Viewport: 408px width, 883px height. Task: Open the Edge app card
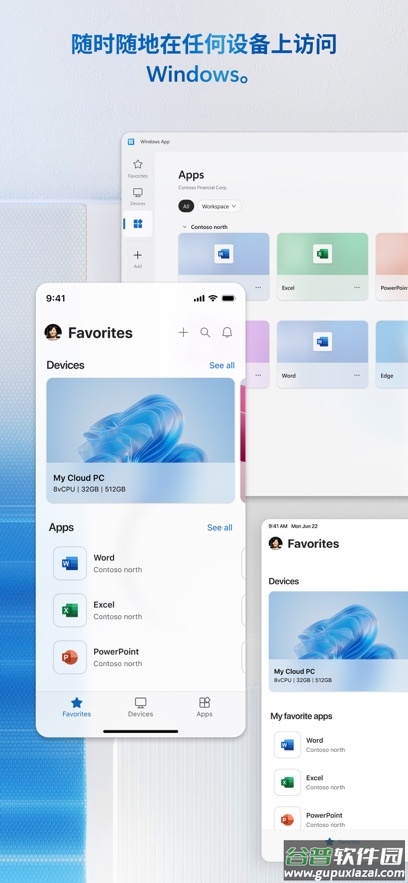[392, 354]
